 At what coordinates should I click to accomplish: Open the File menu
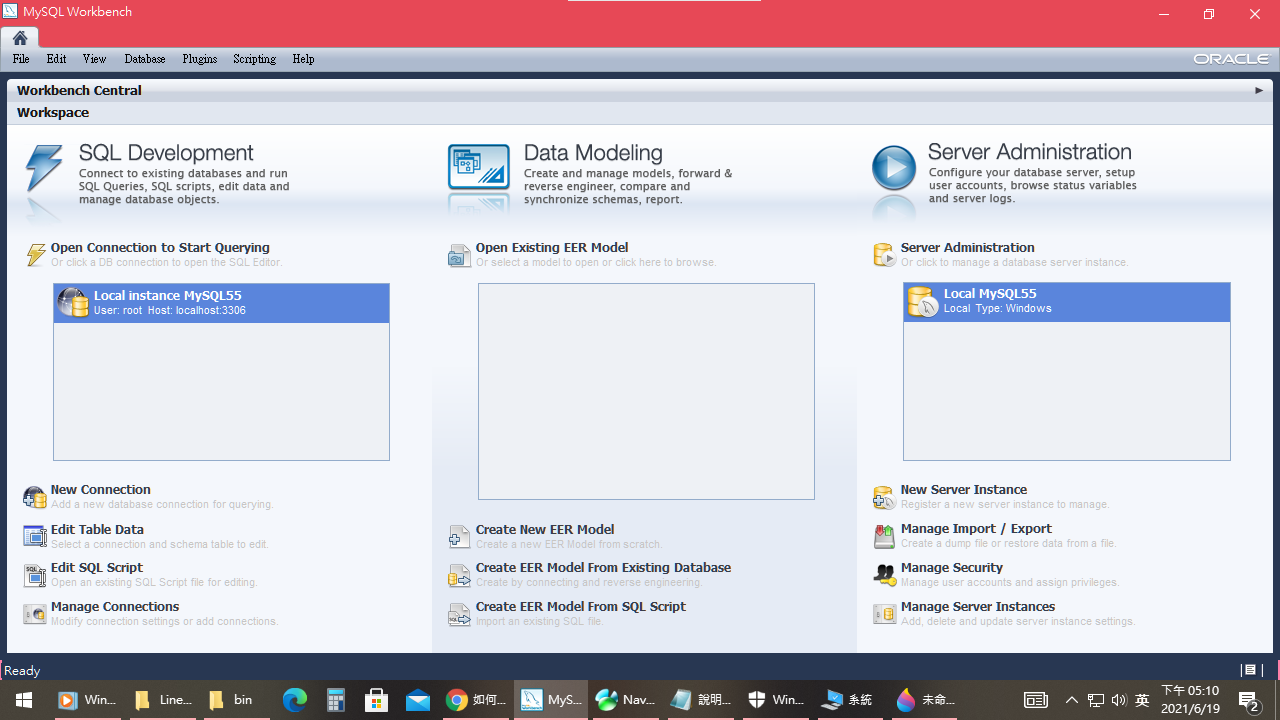(x=21, y=59)
